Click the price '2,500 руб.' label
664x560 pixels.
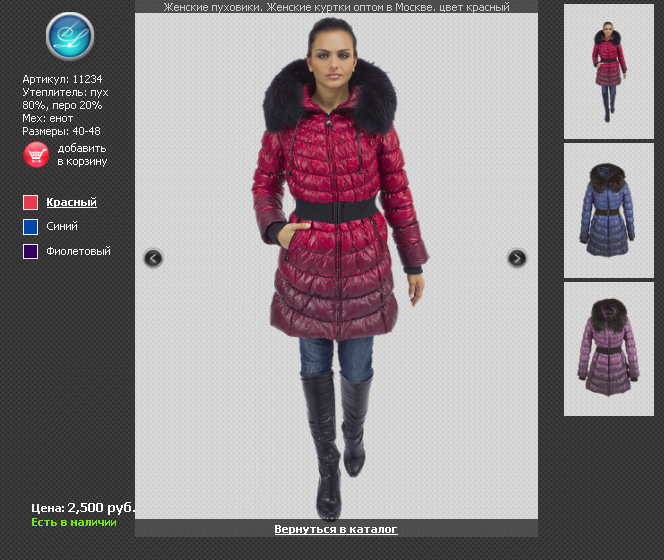click(84, 508)
